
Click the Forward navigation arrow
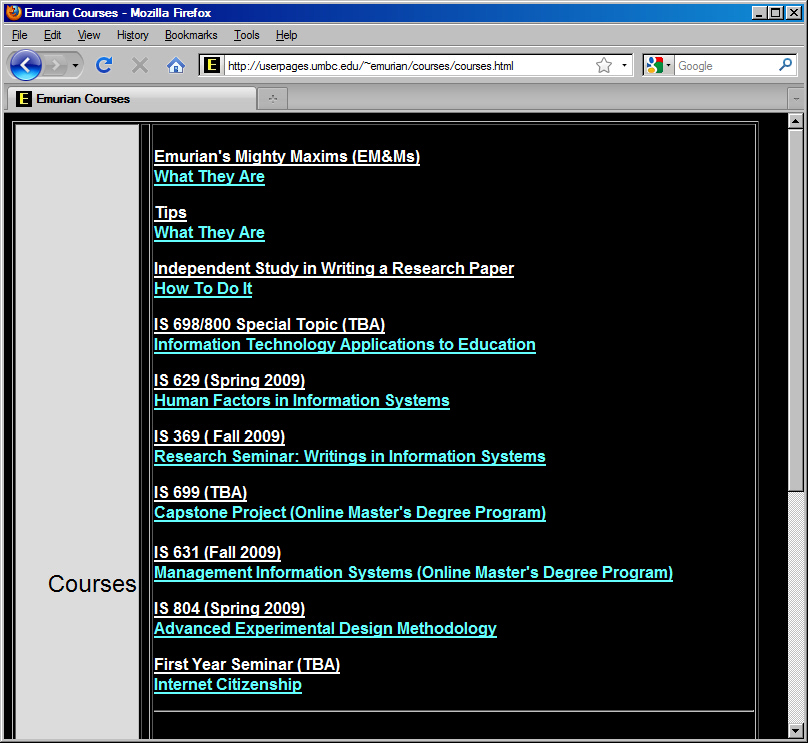point(56,65)
